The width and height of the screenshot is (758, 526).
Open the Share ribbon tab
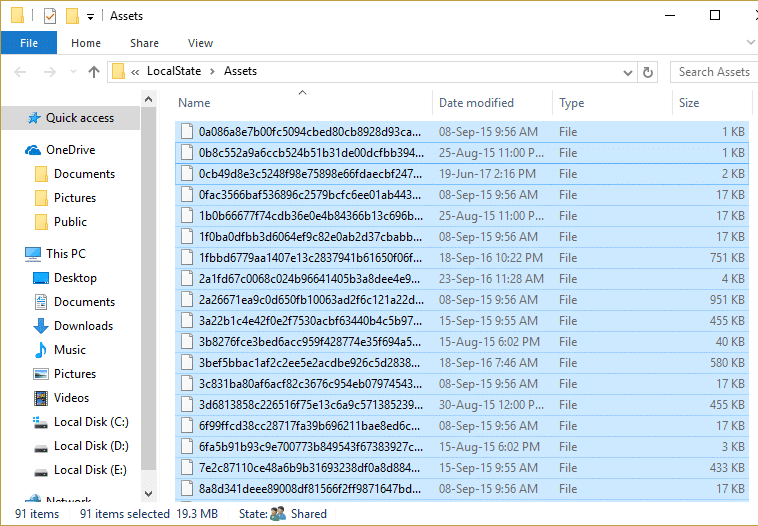(144, 43)
